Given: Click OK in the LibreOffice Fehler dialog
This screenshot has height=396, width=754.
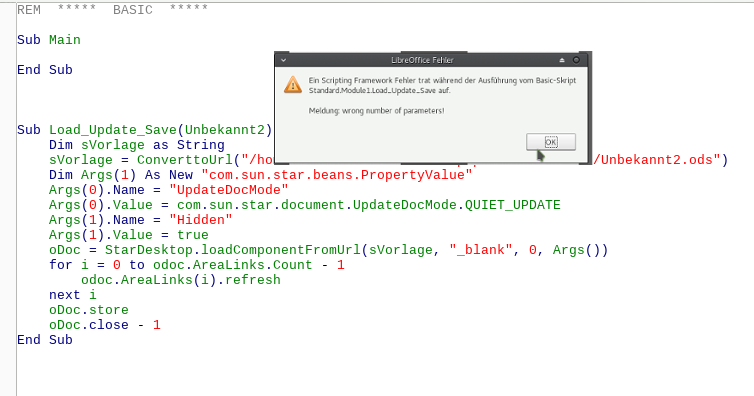Looking at the screenshot, I should (x=551, y=142).
